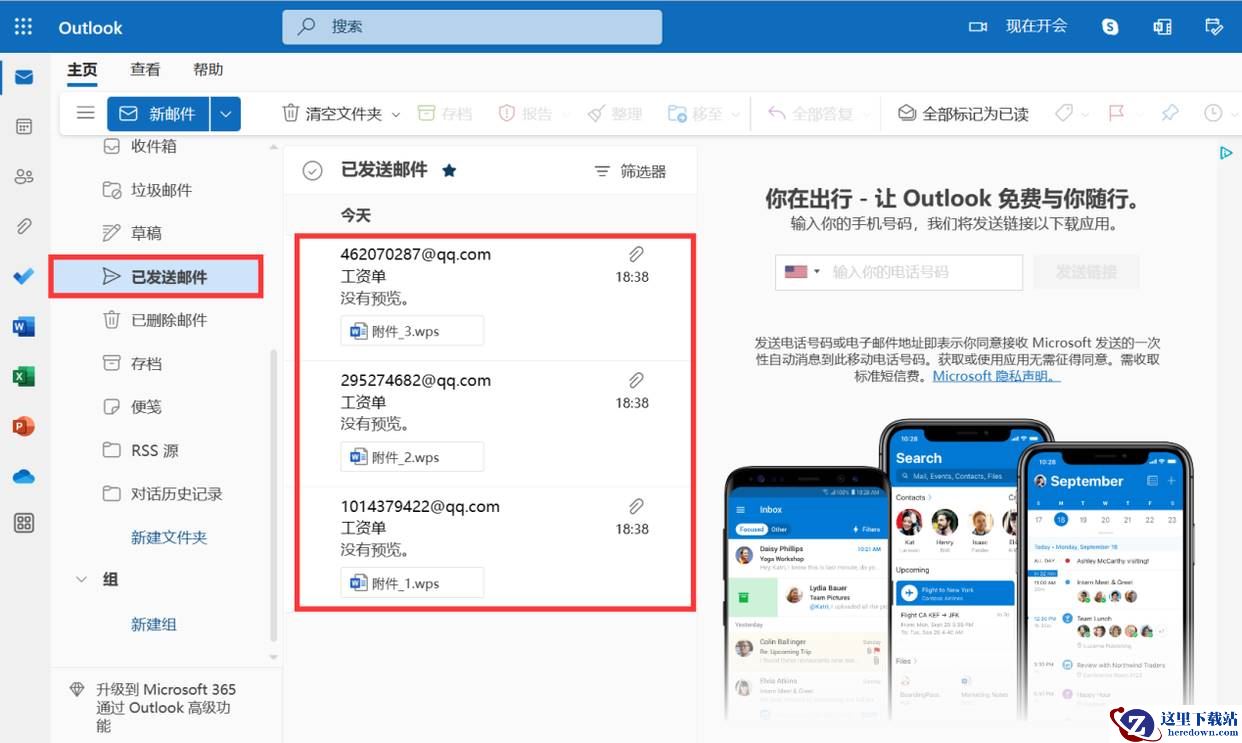
Task: Collapse the 组 section chevron
Action: 81,579
